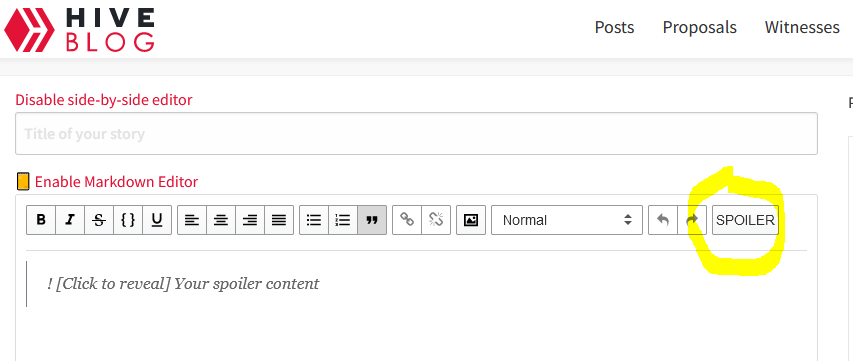Justify the text alignment
Screen dimensions: 853x361
(x=279, y=220)
